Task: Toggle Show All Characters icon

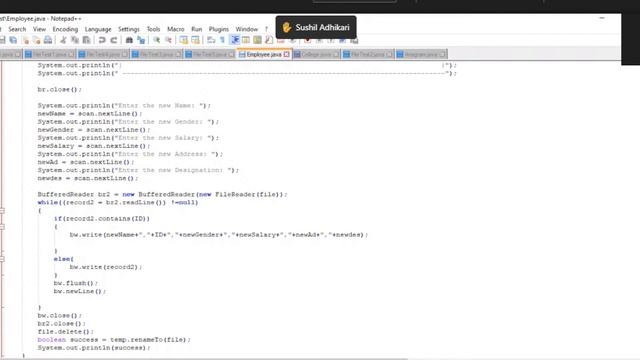Action: click(x=222, y=40)
